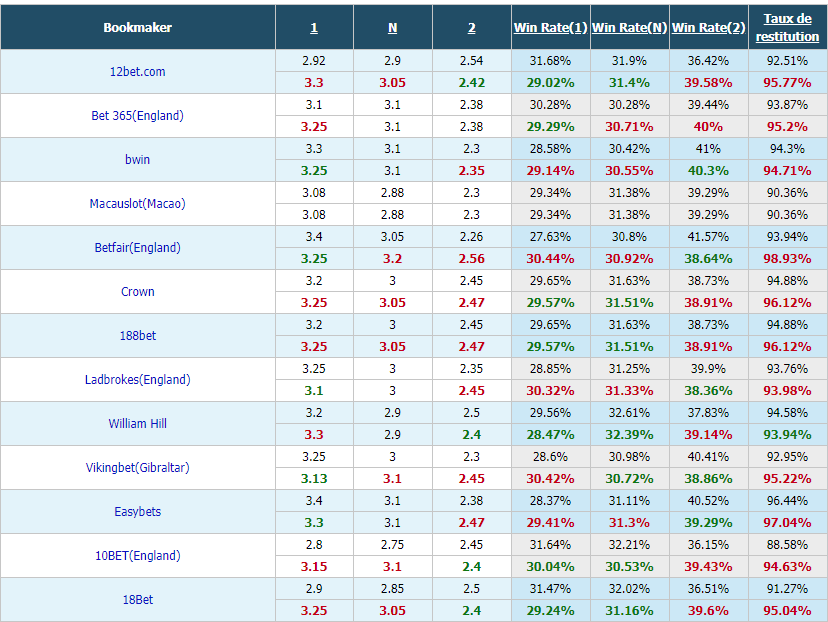The width and height of the screenshot is (828, 622).
Task: Sort by the '2' odds column header
Action: 472,27
